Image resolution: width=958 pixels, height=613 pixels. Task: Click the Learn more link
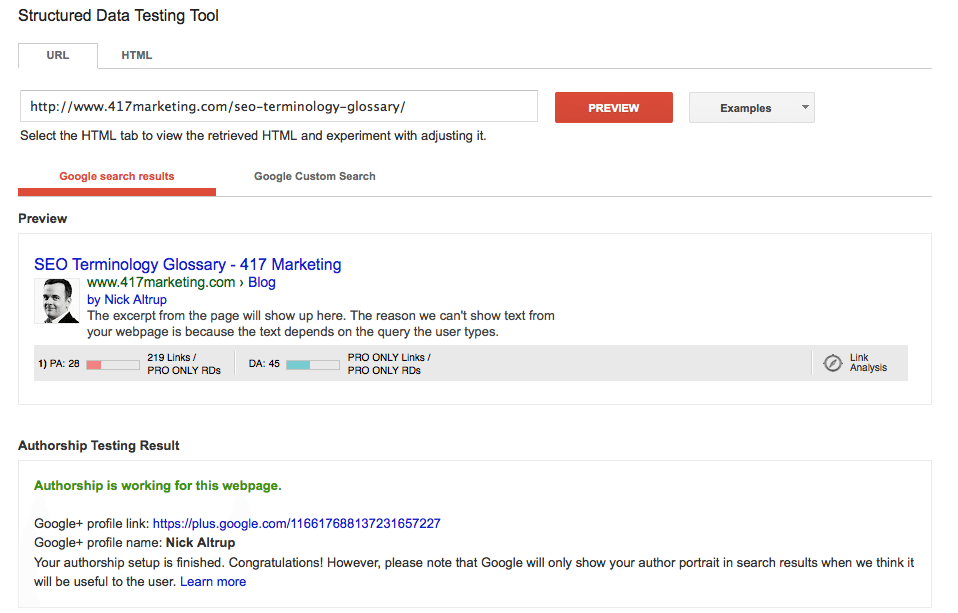click(x=213, y=582)
